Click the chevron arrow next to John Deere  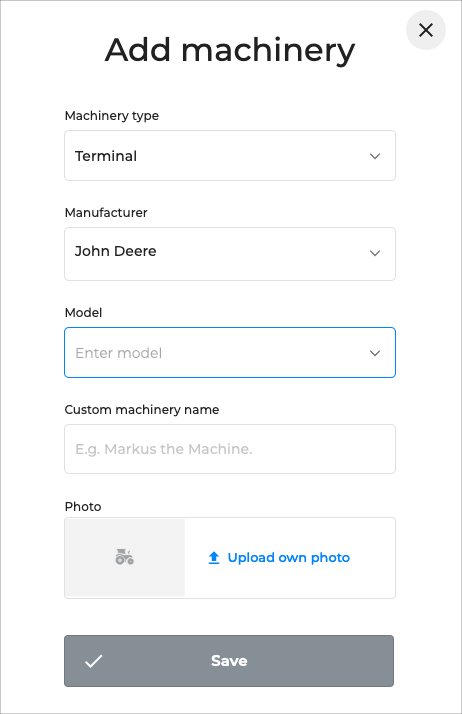click(x=375, y=253)
